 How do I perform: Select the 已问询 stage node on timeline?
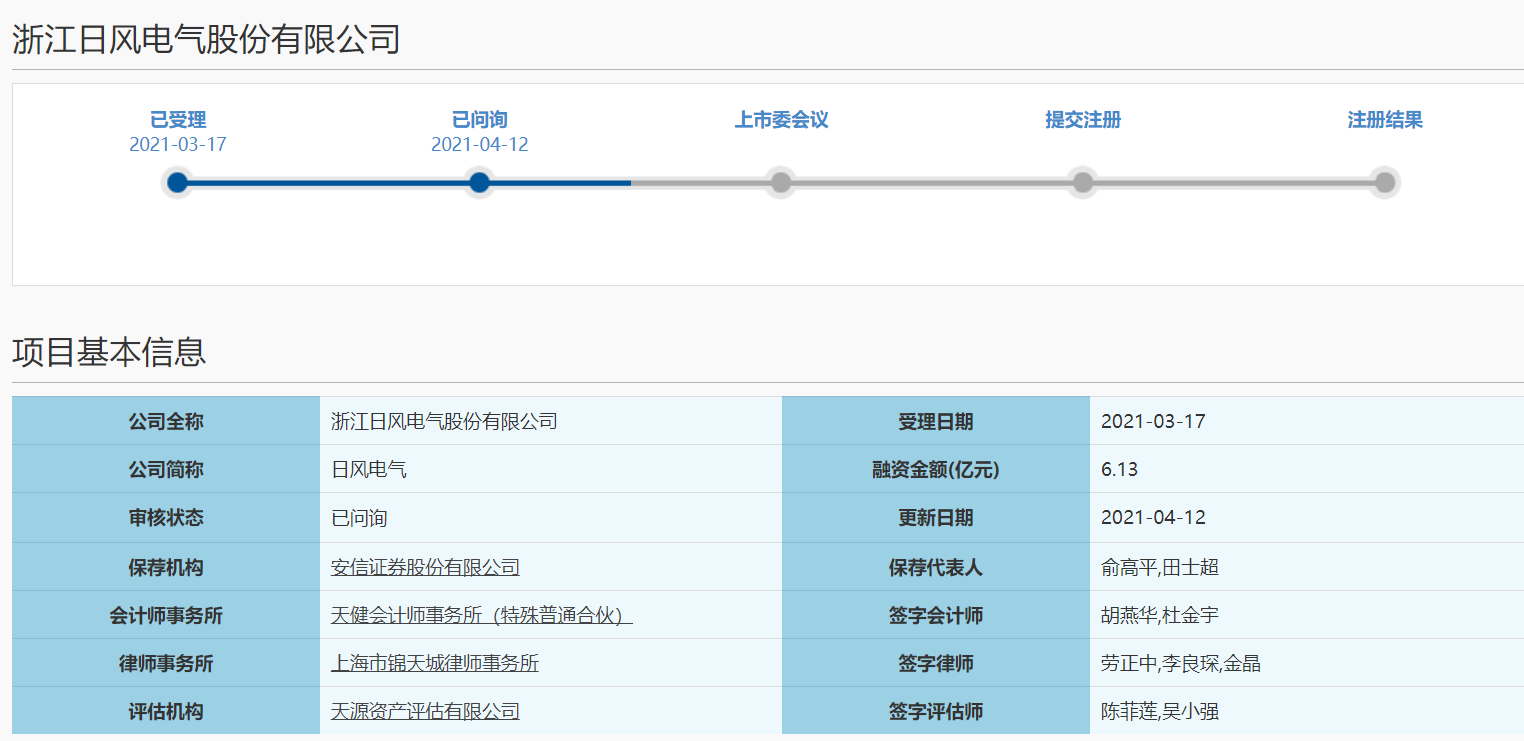pos(478,183)
